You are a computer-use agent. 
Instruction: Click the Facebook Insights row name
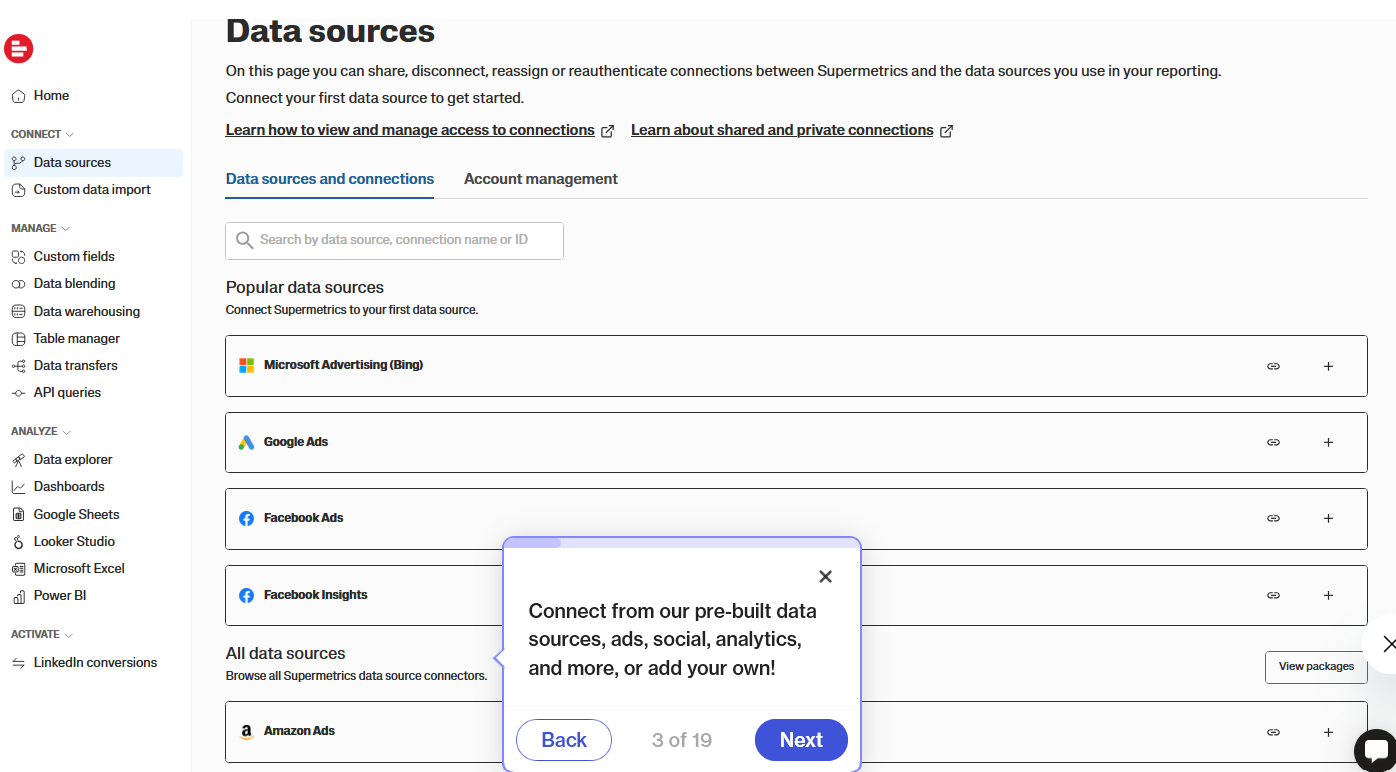tap(316, 595)
